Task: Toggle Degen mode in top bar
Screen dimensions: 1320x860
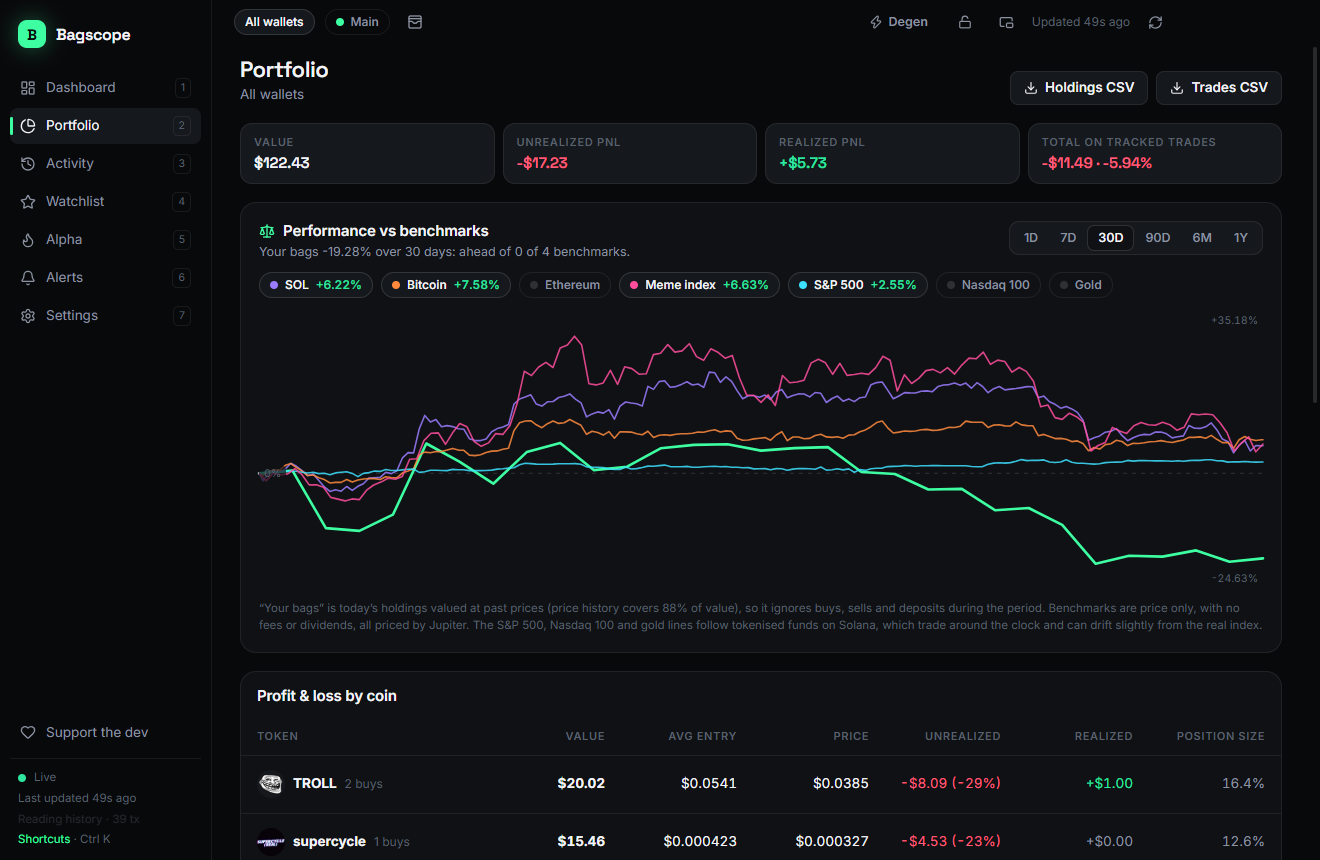Action: (x=899, y=22)
